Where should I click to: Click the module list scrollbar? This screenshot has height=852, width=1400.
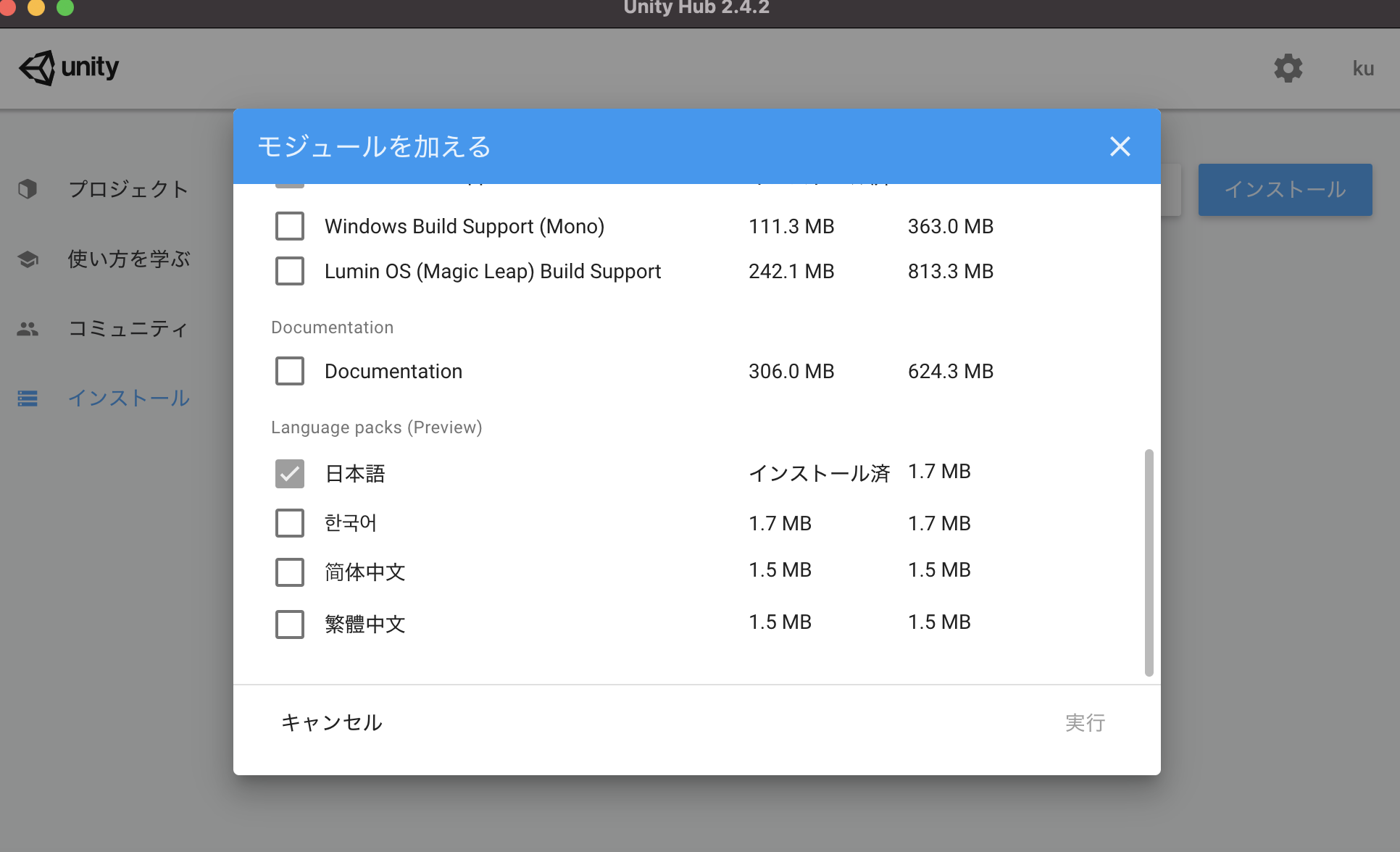point(1149,562)
